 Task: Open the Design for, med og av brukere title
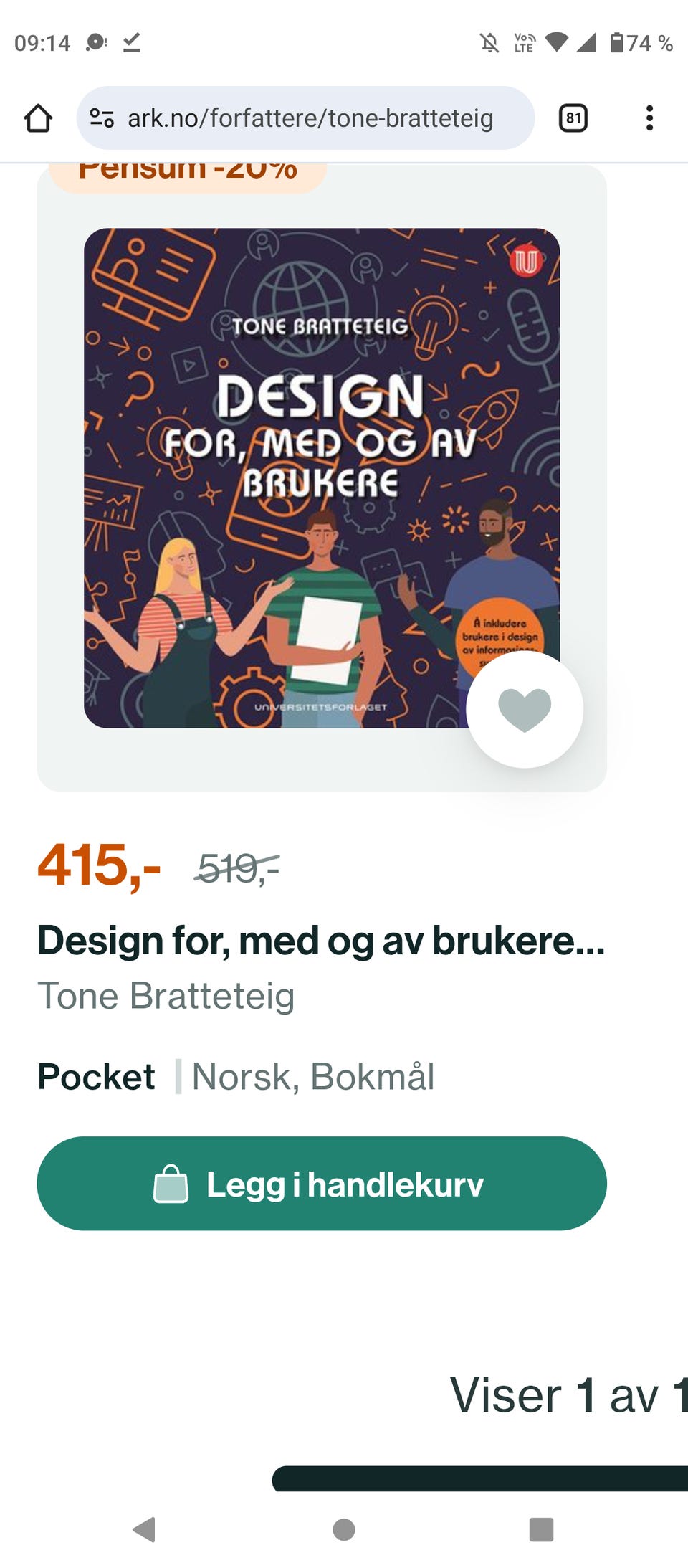(321, 941)
